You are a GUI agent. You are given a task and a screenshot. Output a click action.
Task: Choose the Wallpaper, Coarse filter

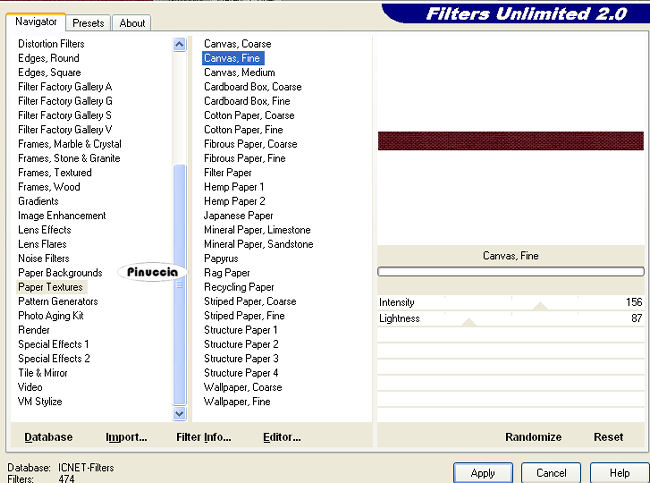tap(243, 387)
